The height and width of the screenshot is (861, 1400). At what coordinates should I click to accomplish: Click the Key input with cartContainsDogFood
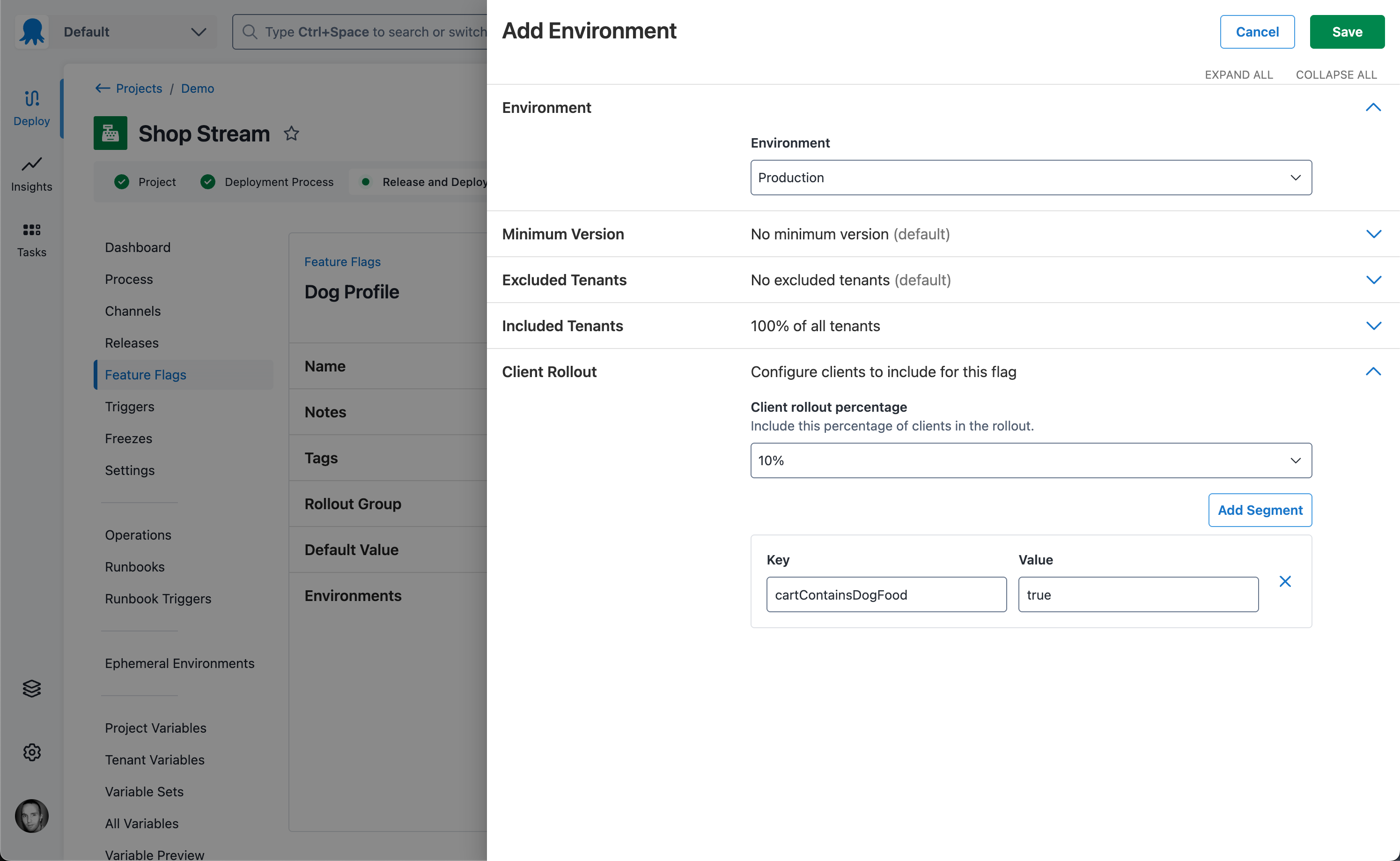[886, 594]
